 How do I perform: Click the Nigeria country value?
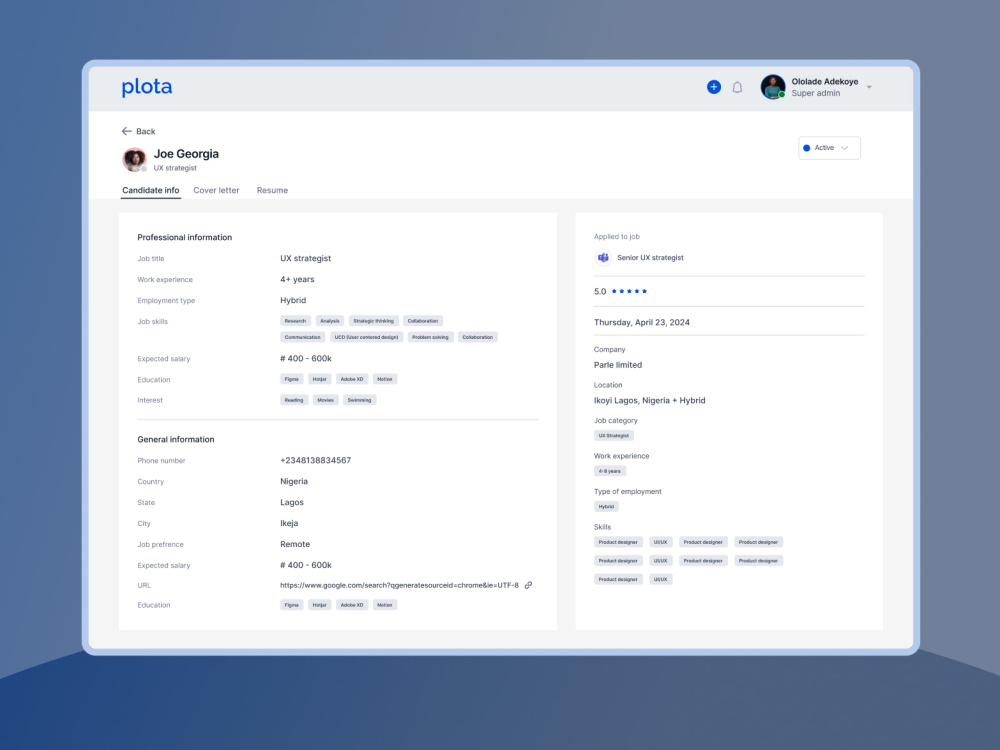pyautogui.click(x=294, y=482)
